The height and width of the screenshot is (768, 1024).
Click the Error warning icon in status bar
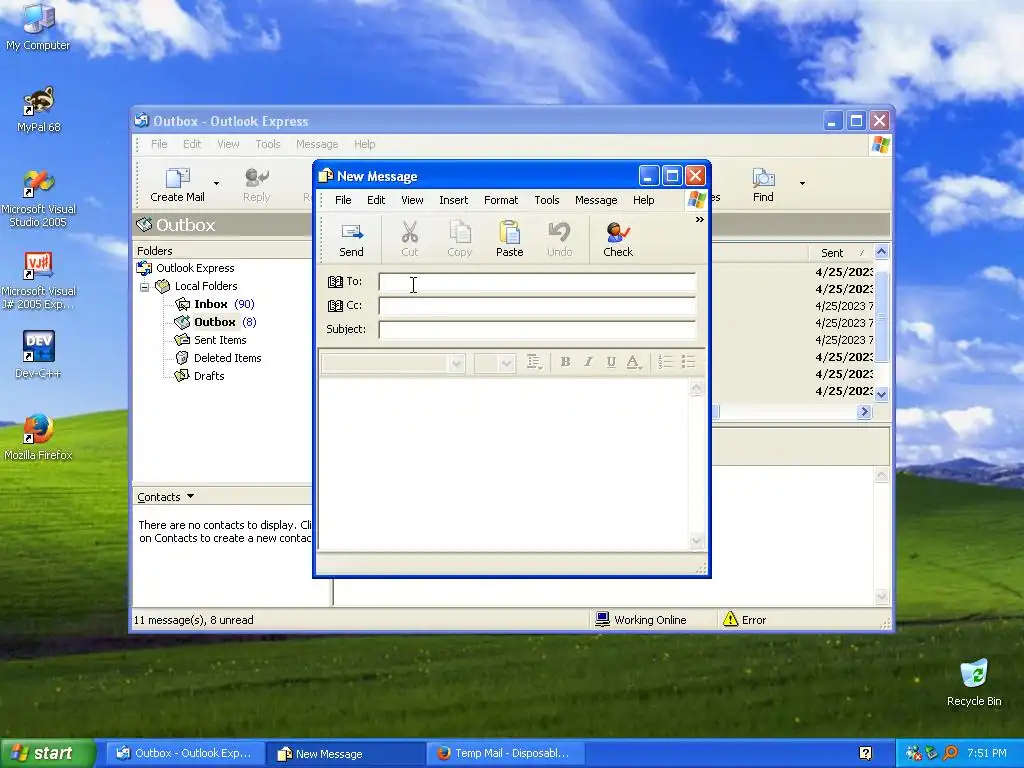[x=730, y=619]
